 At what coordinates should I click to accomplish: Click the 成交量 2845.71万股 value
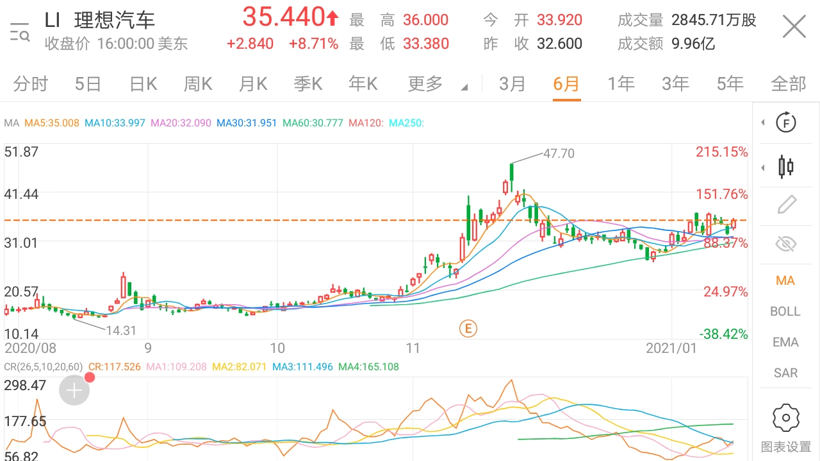(x=714, y=20)
